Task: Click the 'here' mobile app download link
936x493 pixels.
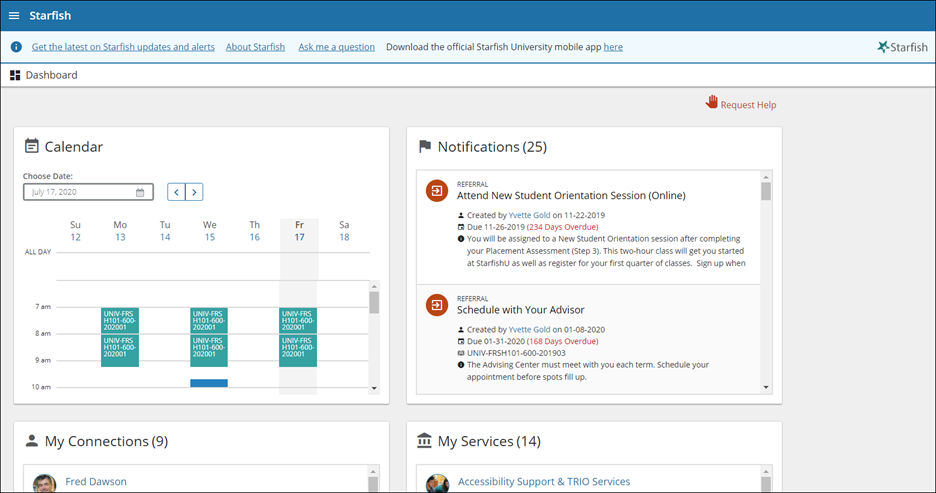Action: 613,47
